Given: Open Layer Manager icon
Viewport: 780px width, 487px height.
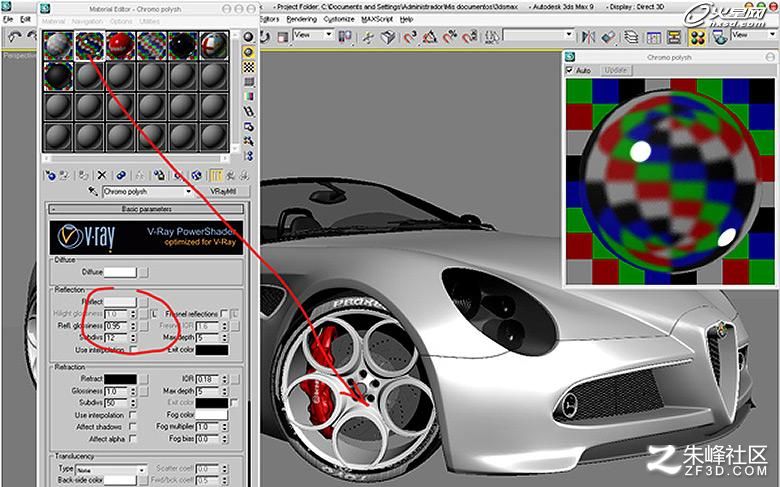Looking at the screenshot, I should point(631,37).
